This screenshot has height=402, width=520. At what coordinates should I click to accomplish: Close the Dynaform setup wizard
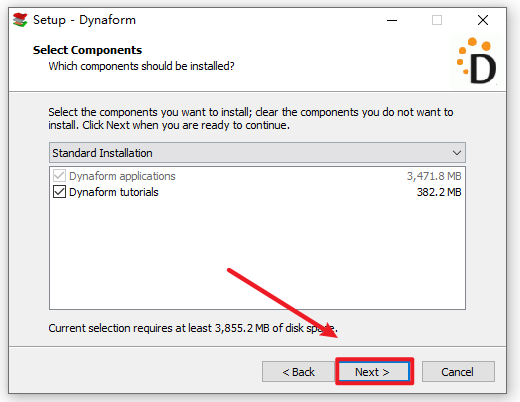pyautogui.click(x=483, y=20)
